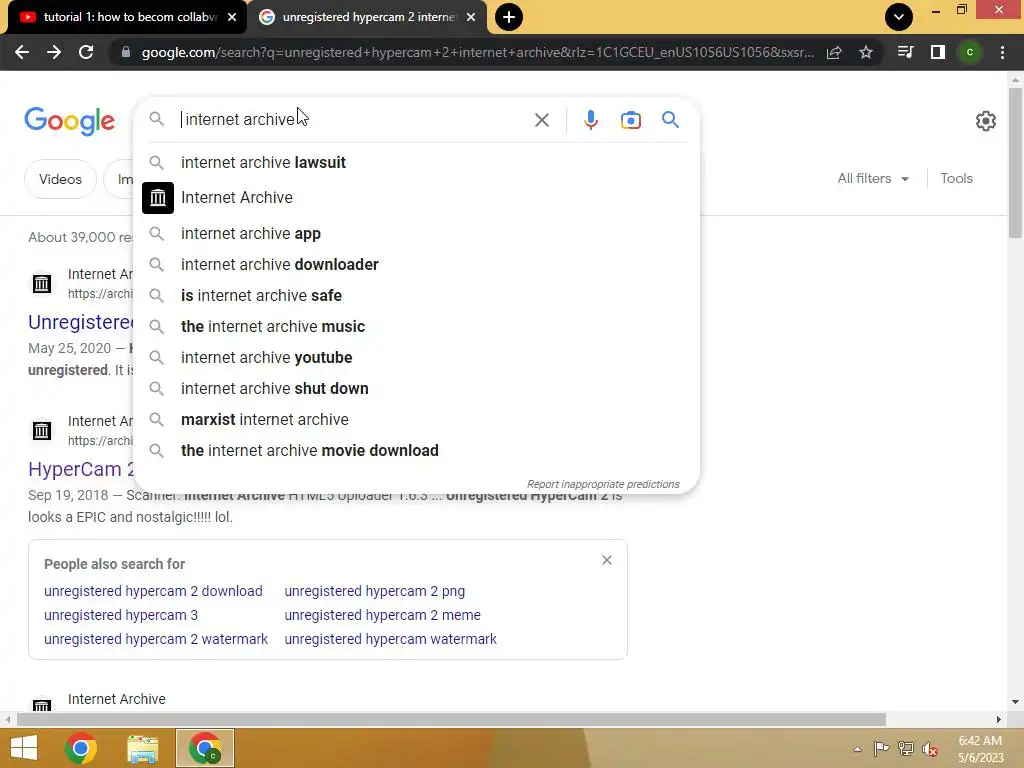1024x768 pixels.
Task: Open unregistered hypercam 2 download link
Action: click(x=153, y=591)
